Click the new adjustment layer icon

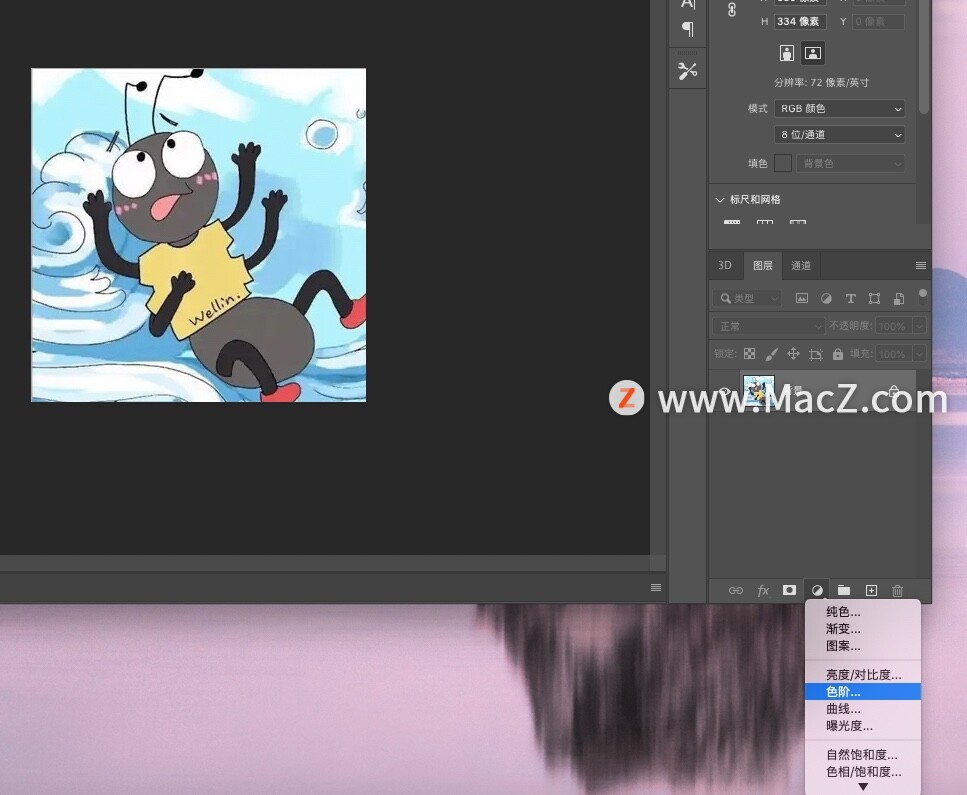pos(817,590)
